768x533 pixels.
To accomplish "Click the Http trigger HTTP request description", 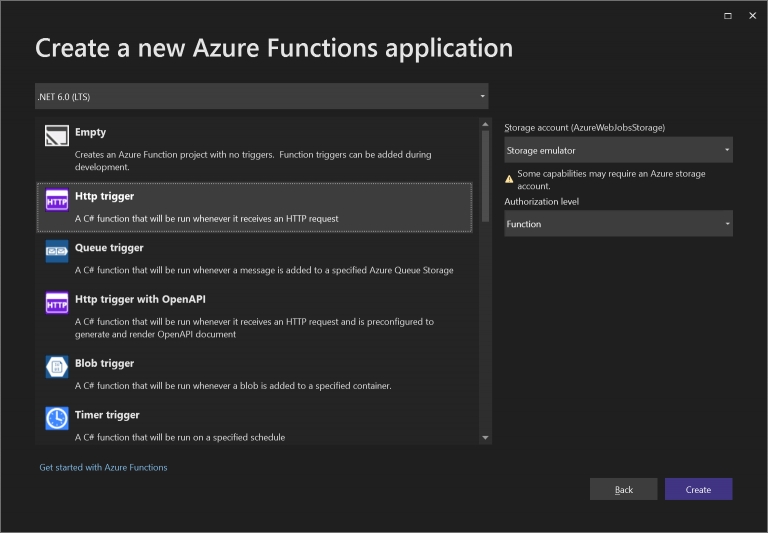I will coord(206,219).
